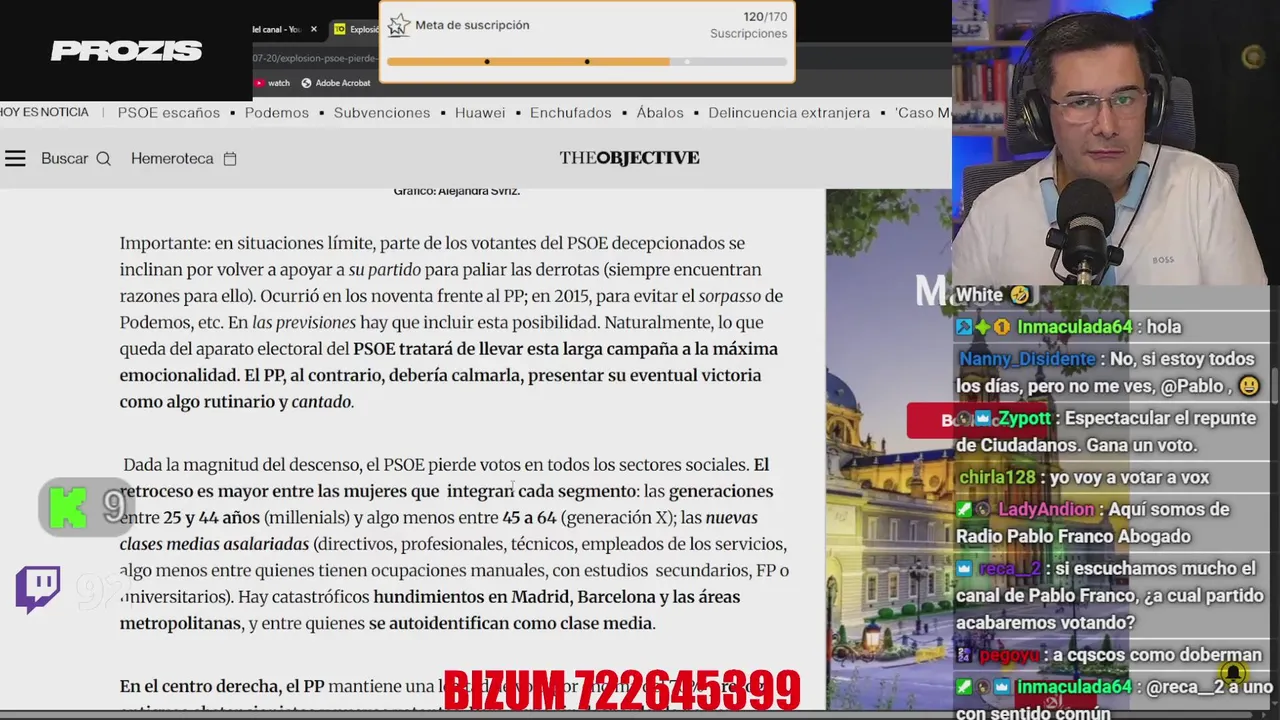Select the Podemos topic in news bar
The height and width of the screenshot is (720, 1280).
click(x=277, y=113)
